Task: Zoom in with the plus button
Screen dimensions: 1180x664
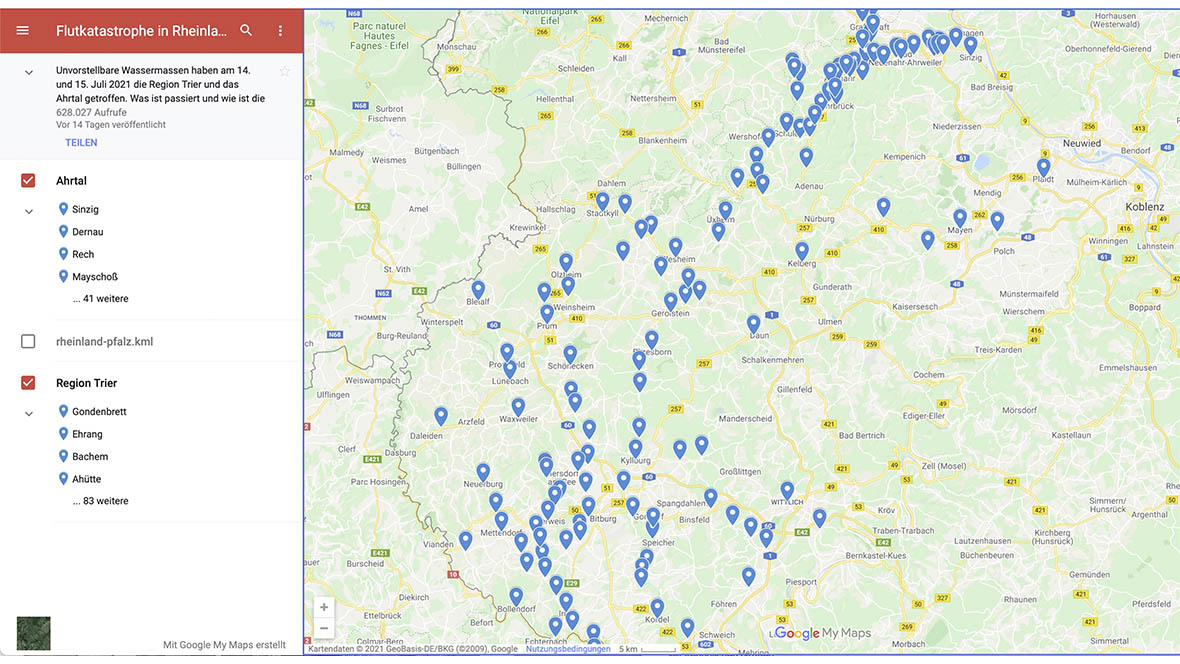Action: click(324, 608)
